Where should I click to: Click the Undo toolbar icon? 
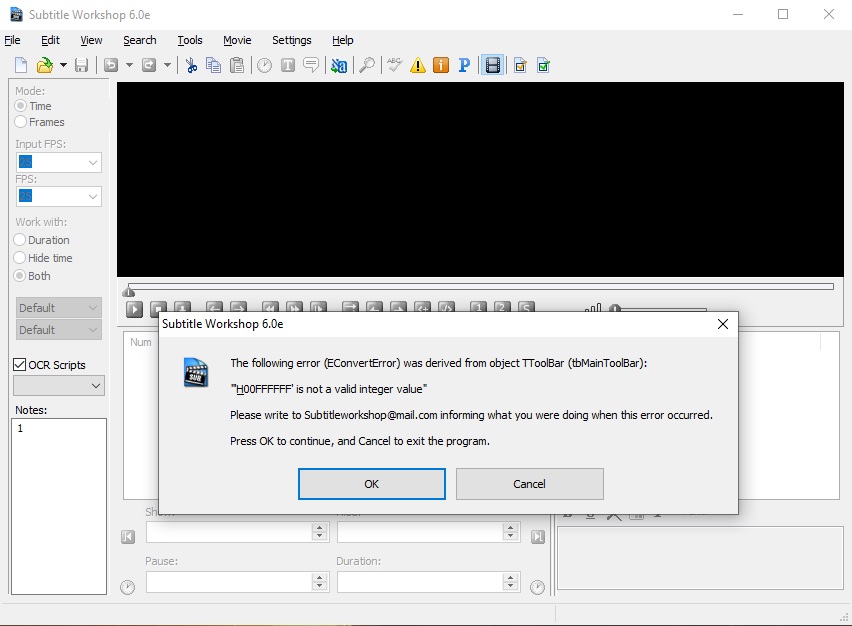click(x=111, y=65)
